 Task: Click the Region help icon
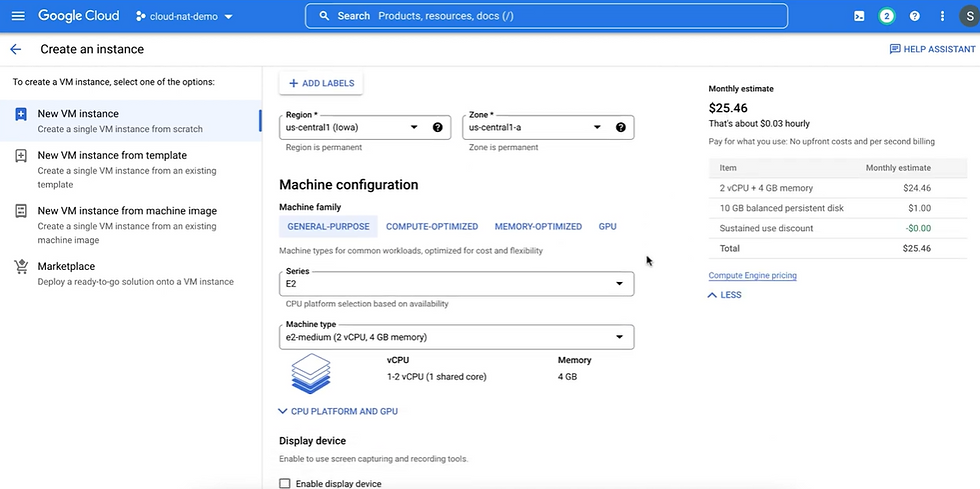438,128
